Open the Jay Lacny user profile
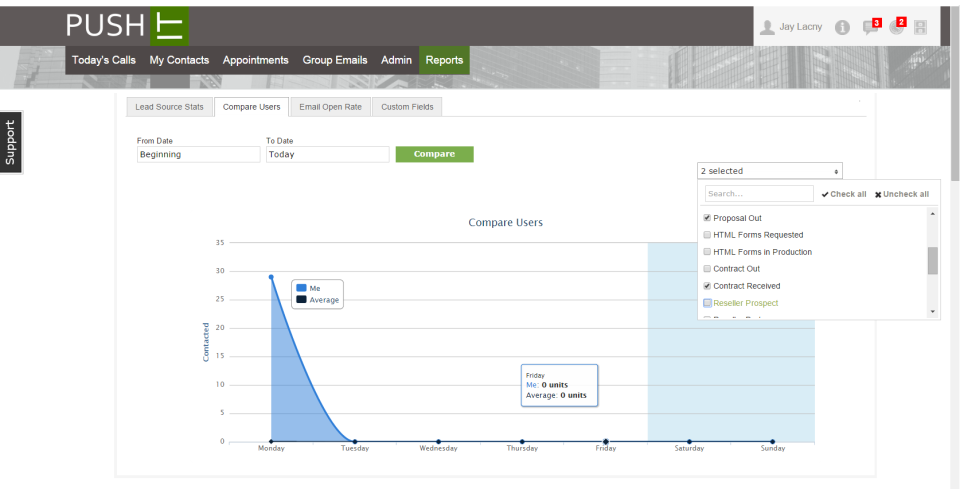Image resolution: width=960 pixels, height=489 pixels. click(790, 27)
